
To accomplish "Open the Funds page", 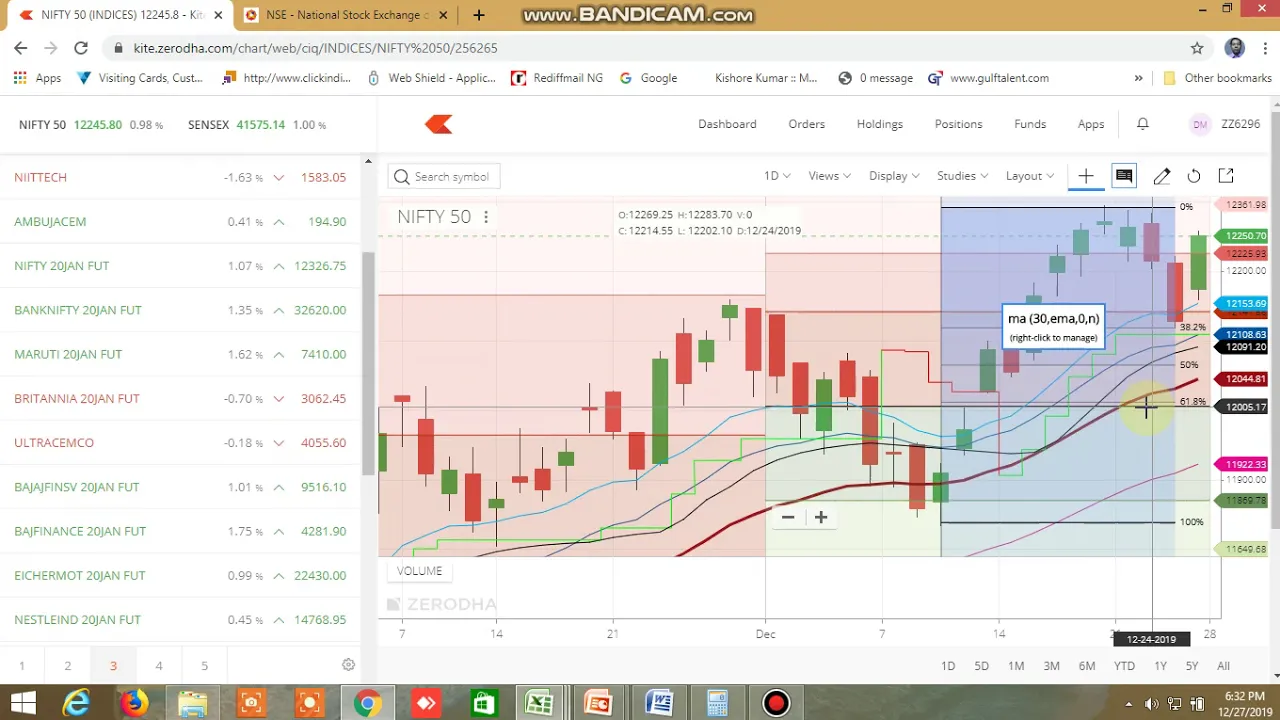I will coord(1030,124).
